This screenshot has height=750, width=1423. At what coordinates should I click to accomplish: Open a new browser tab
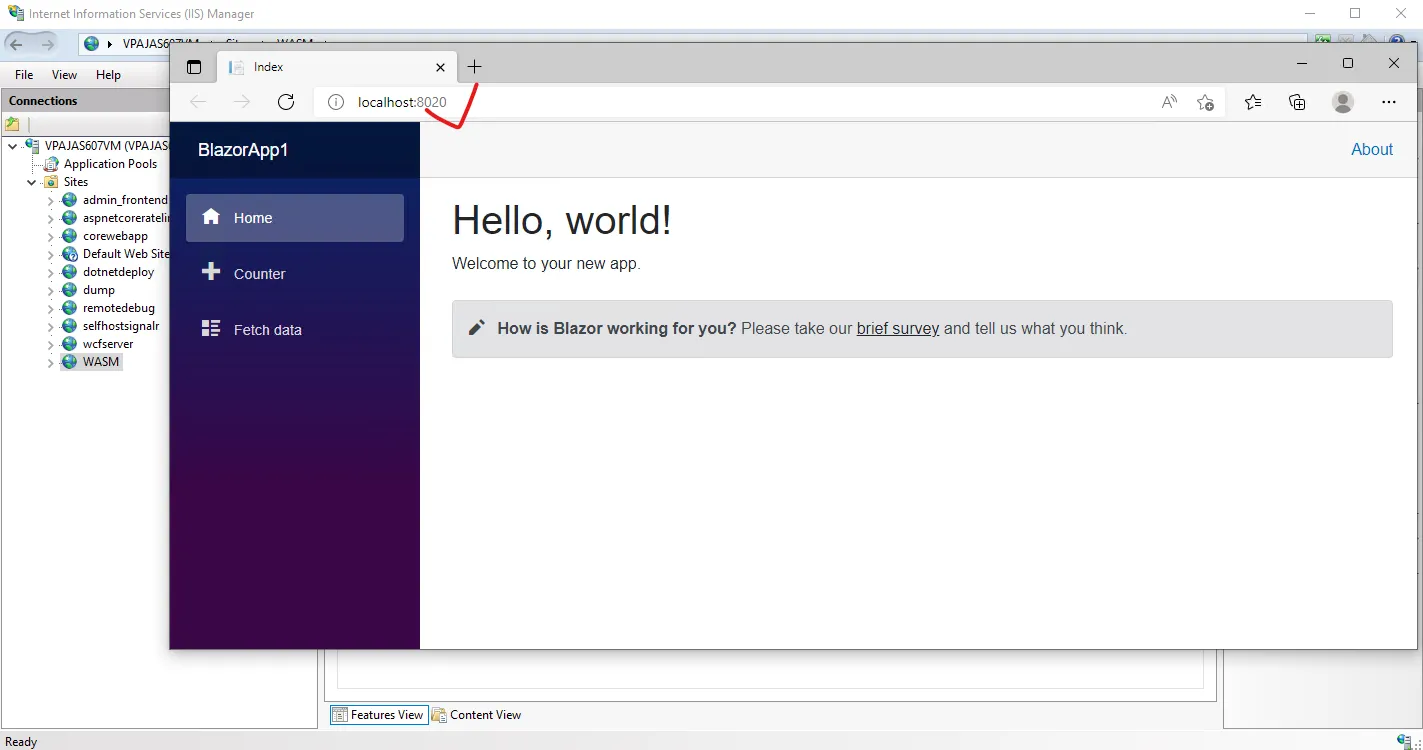coord(474,67)
